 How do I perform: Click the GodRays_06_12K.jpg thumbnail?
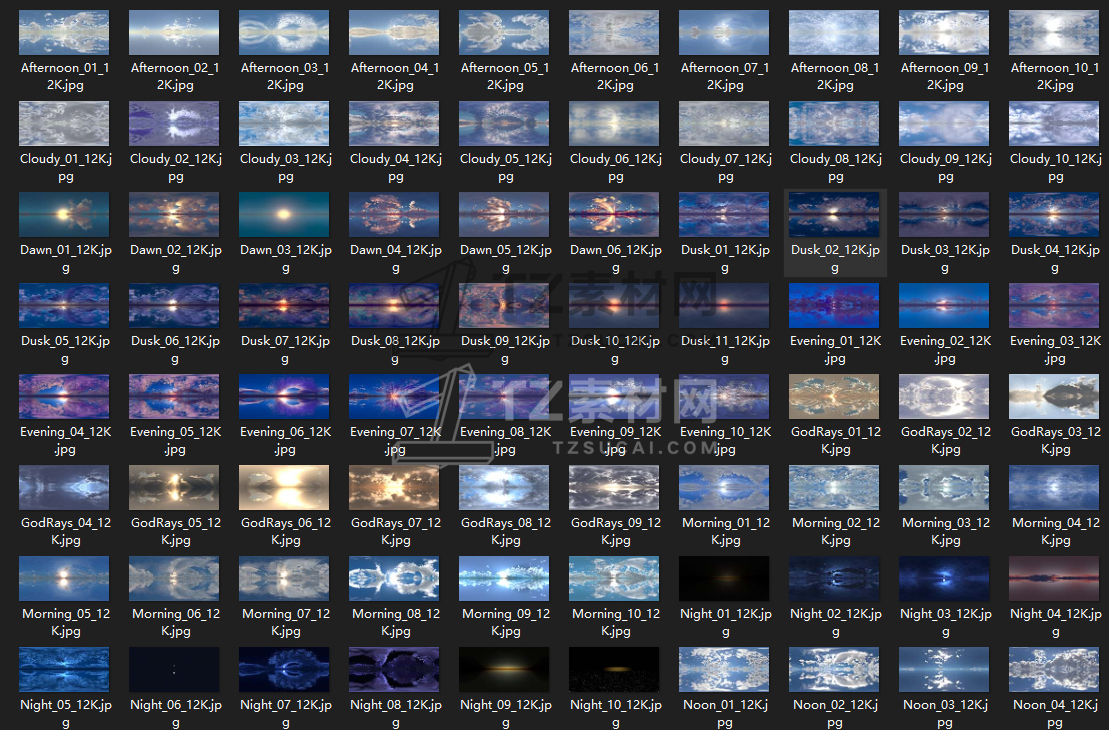[284, 487]
